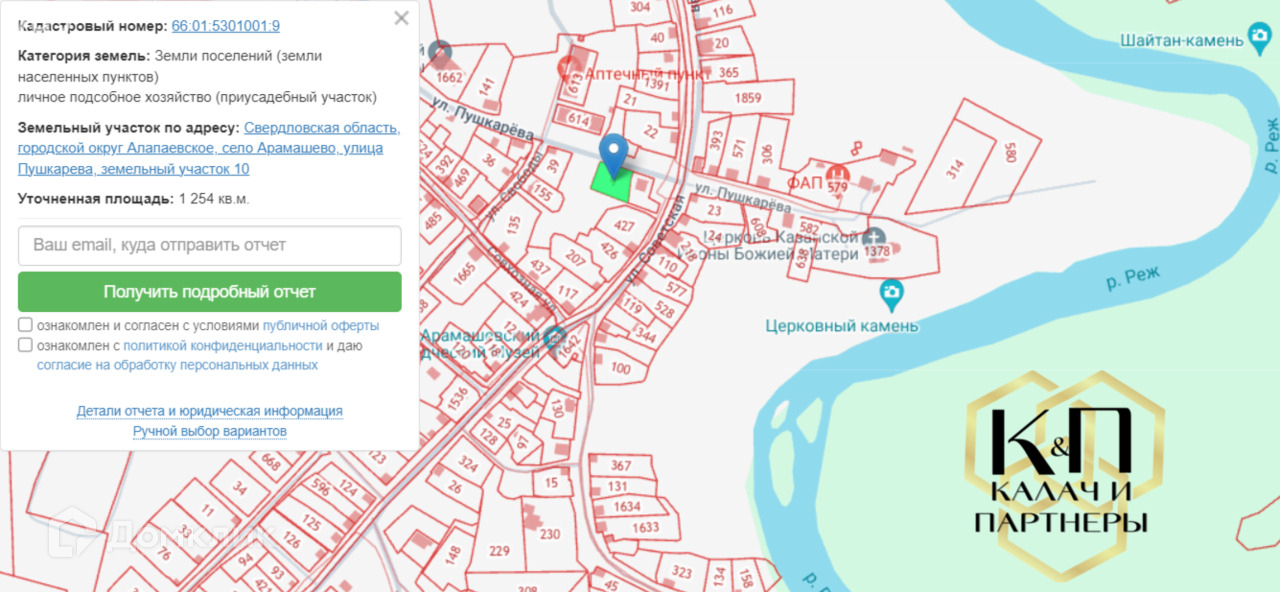
Task: Open Детали отчета и юридическая информация
Action: tap(210, 411)
